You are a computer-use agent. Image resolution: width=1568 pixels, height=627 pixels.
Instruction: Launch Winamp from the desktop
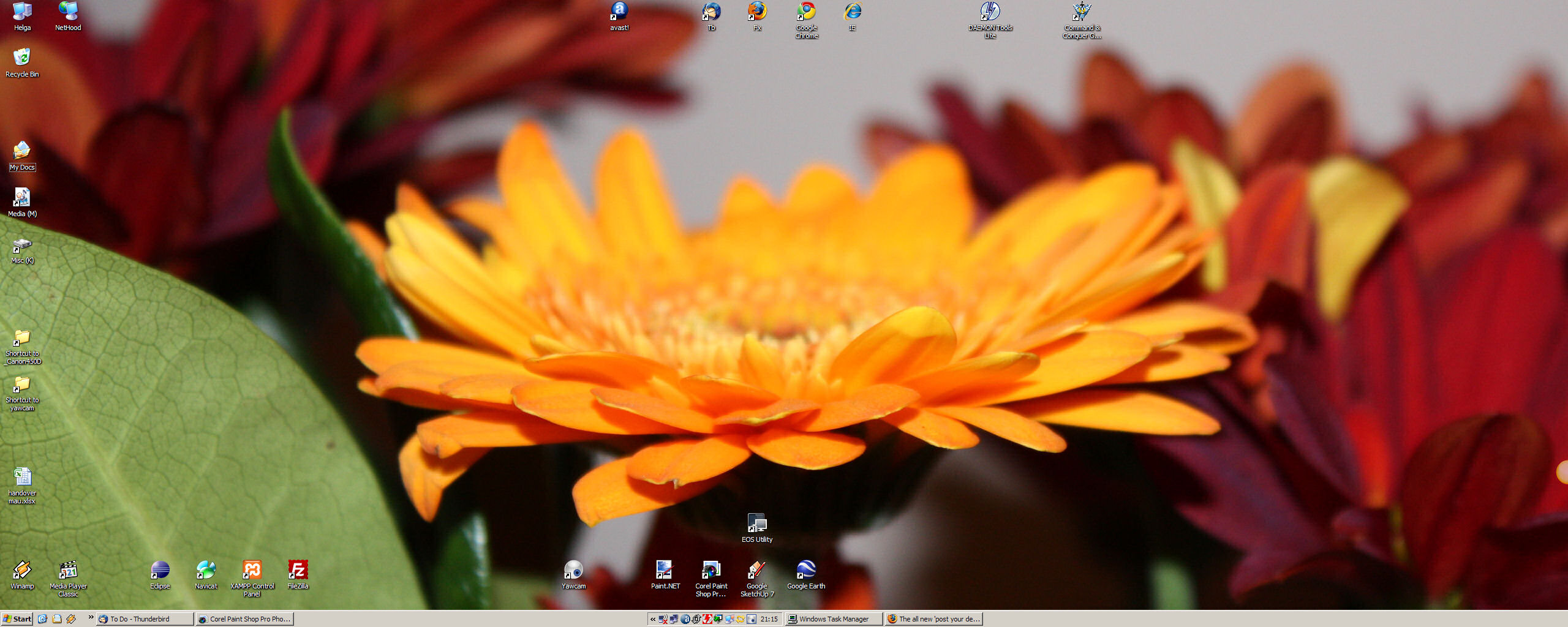22,574
